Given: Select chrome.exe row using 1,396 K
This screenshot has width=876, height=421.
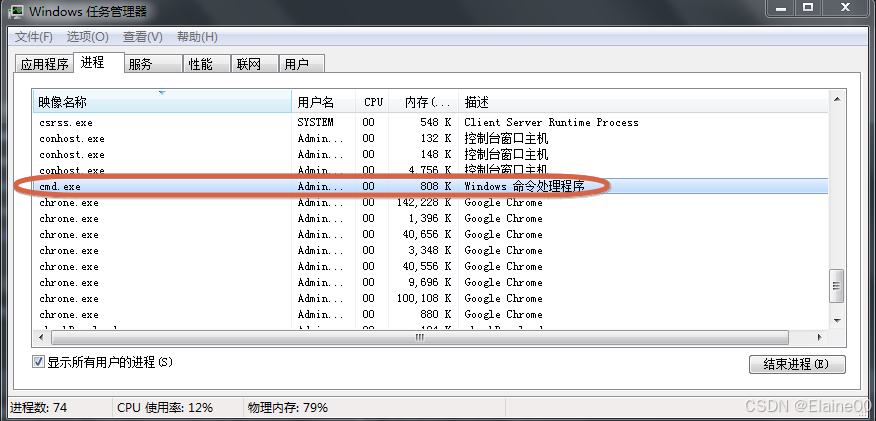Looking at the screenshot, I should coord(430,218).
